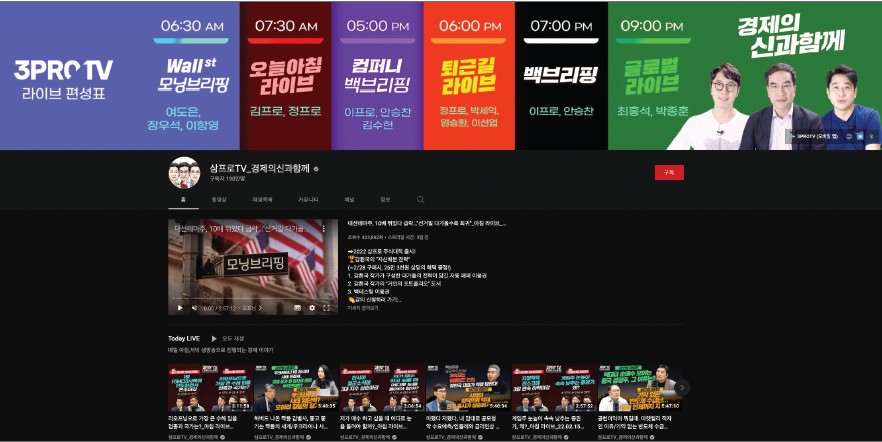Expand the description with 자세히 알아보기
The image size is (882, 442).
[363, 308]
